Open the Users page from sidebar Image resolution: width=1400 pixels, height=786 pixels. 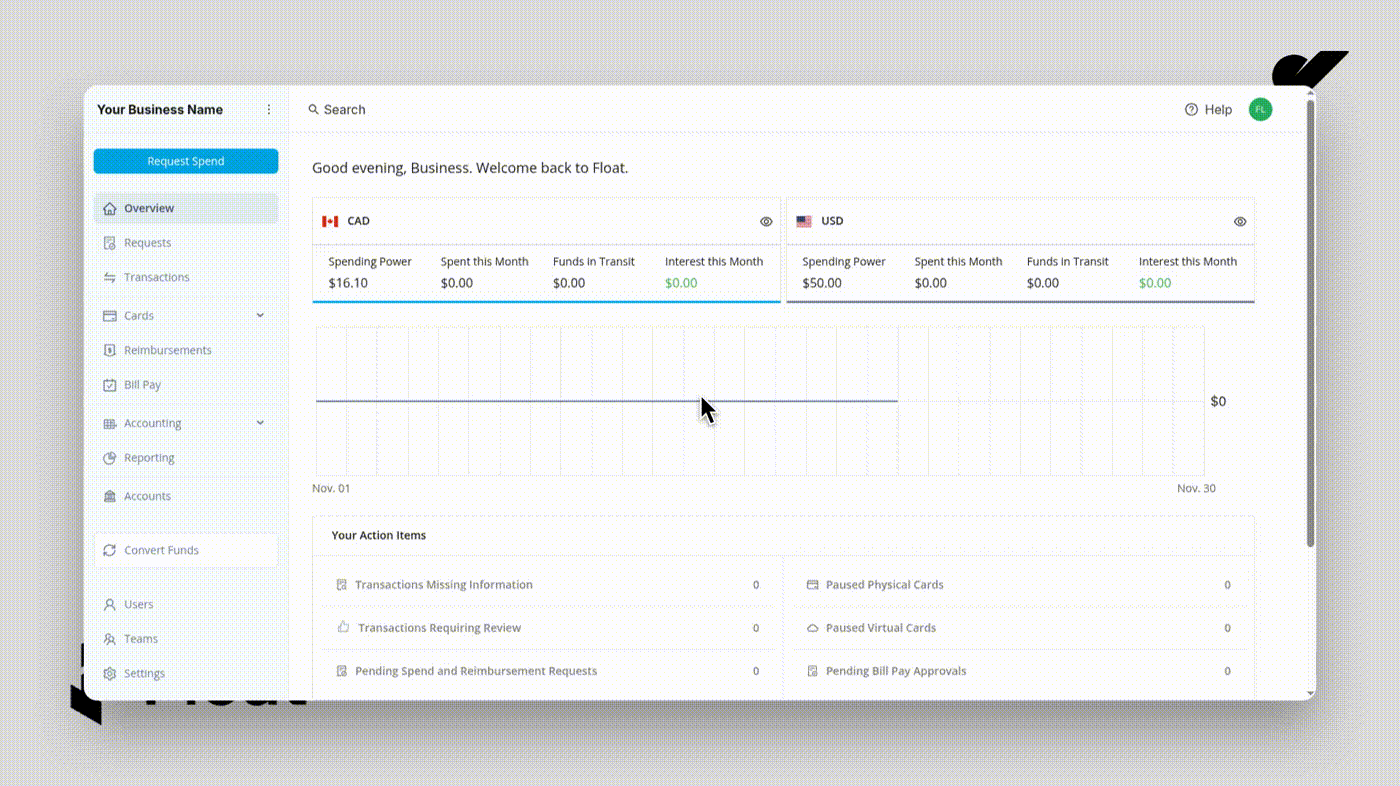[x=138, y=605]
